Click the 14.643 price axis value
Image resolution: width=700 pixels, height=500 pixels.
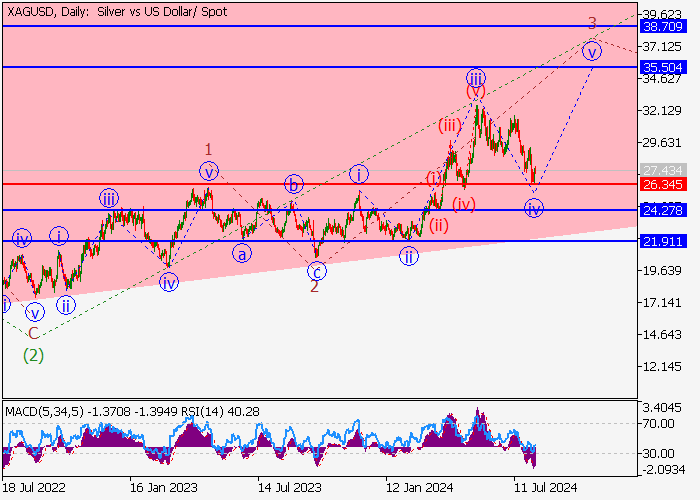coord(662,334)
